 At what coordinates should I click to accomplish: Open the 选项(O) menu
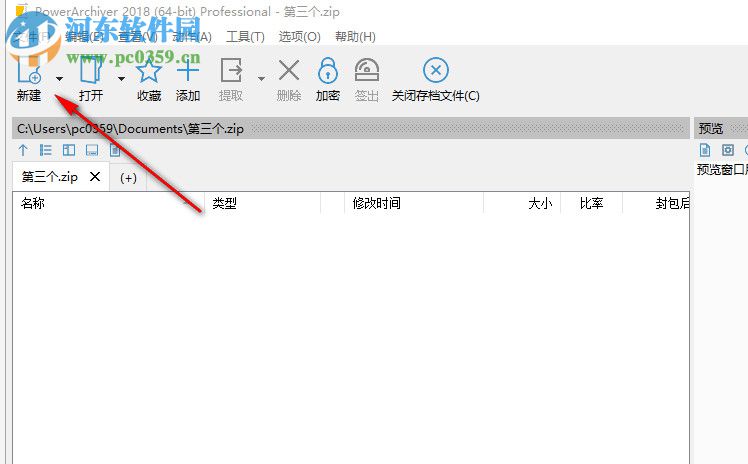pos(300,37)
